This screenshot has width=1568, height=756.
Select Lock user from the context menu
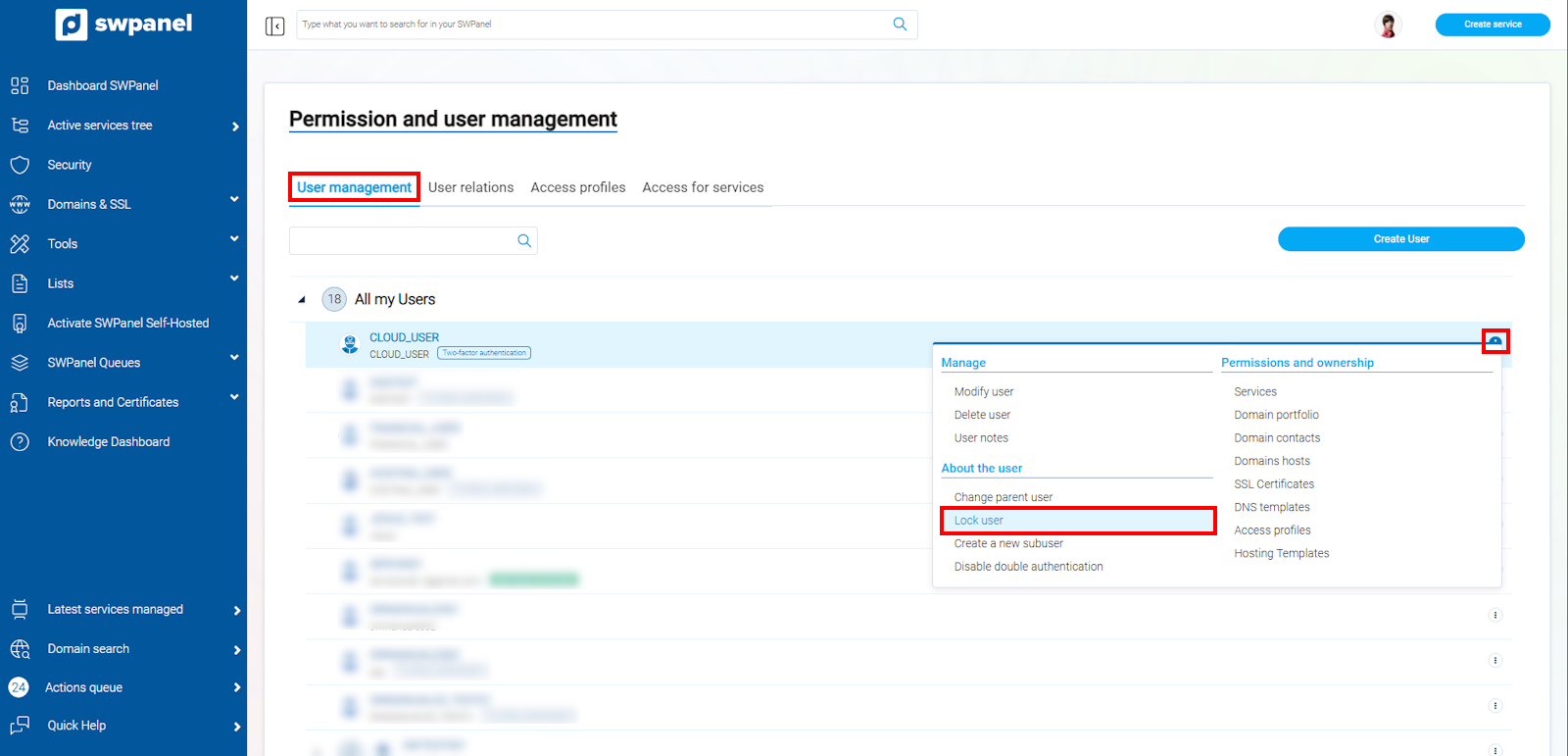click(979, 521)
